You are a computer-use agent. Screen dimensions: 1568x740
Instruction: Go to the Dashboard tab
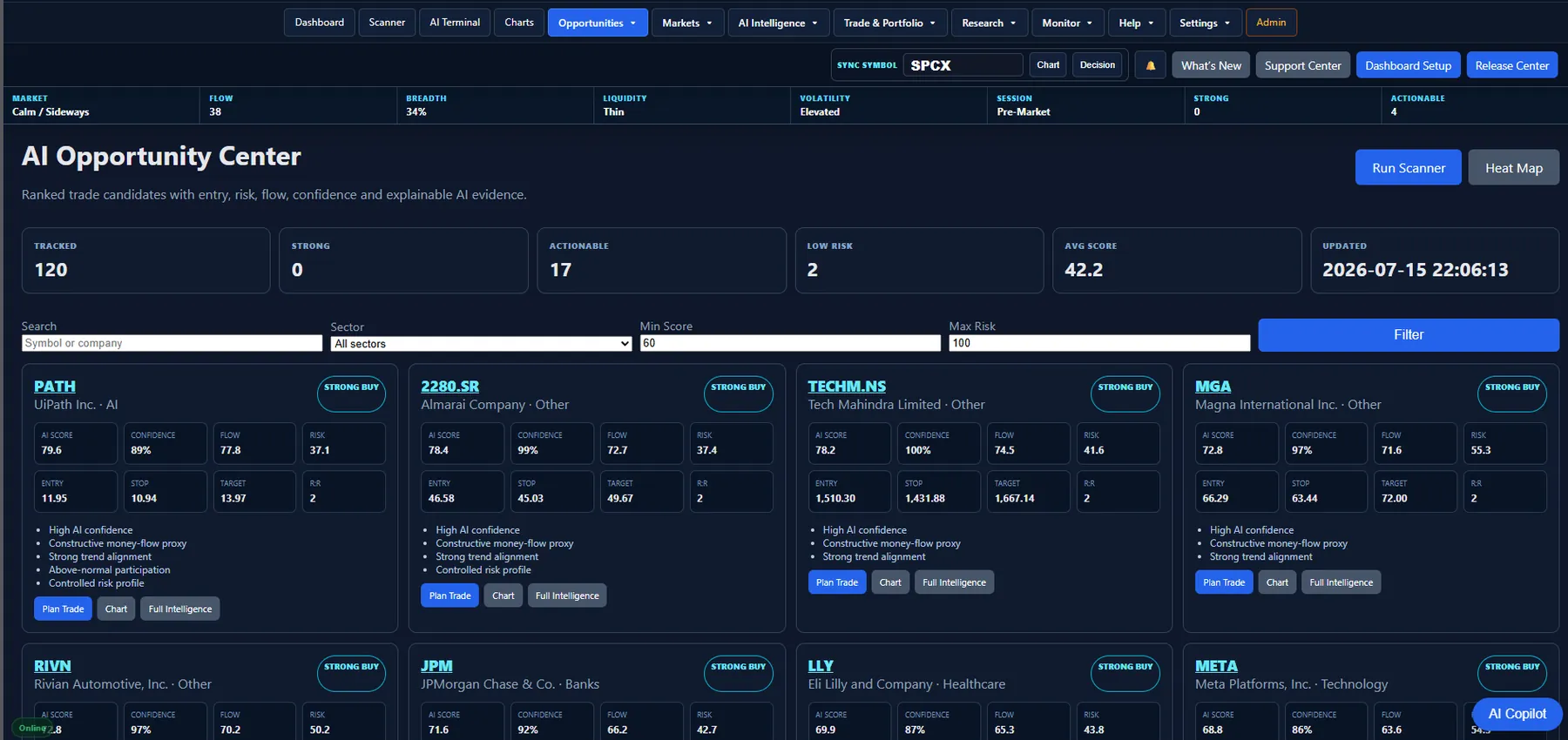pyautogui.click(x=320, y=23)
